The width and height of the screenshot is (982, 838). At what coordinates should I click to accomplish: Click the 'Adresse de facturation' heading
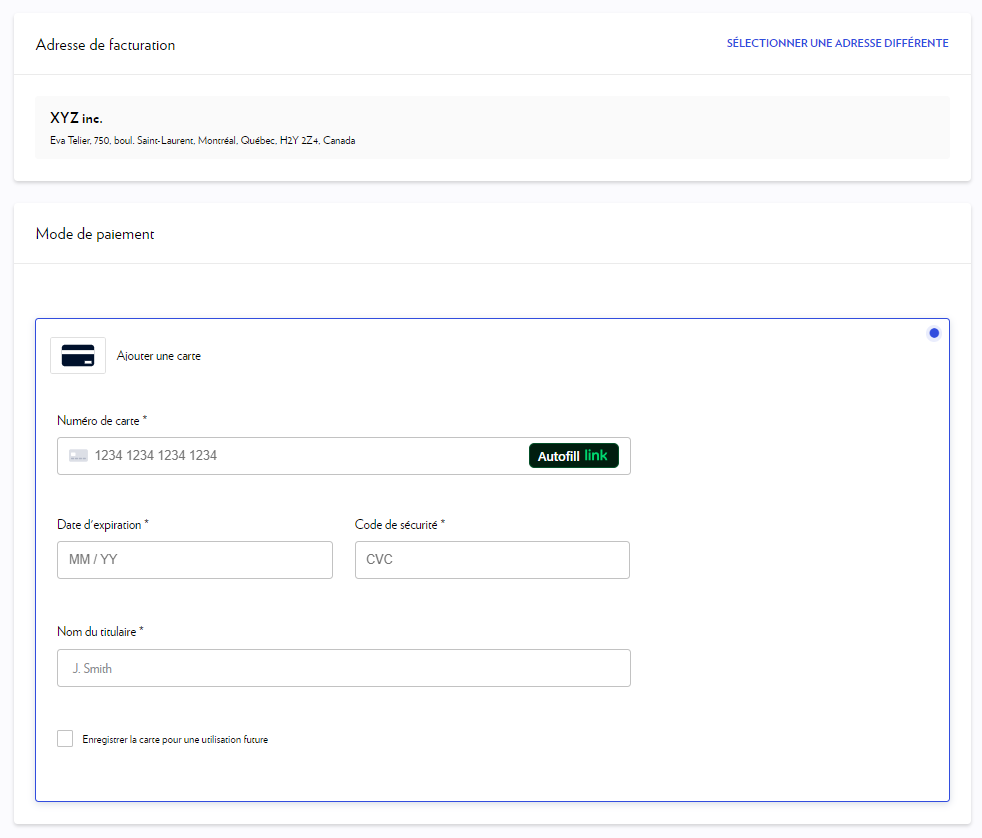click(x=104, y=45)
